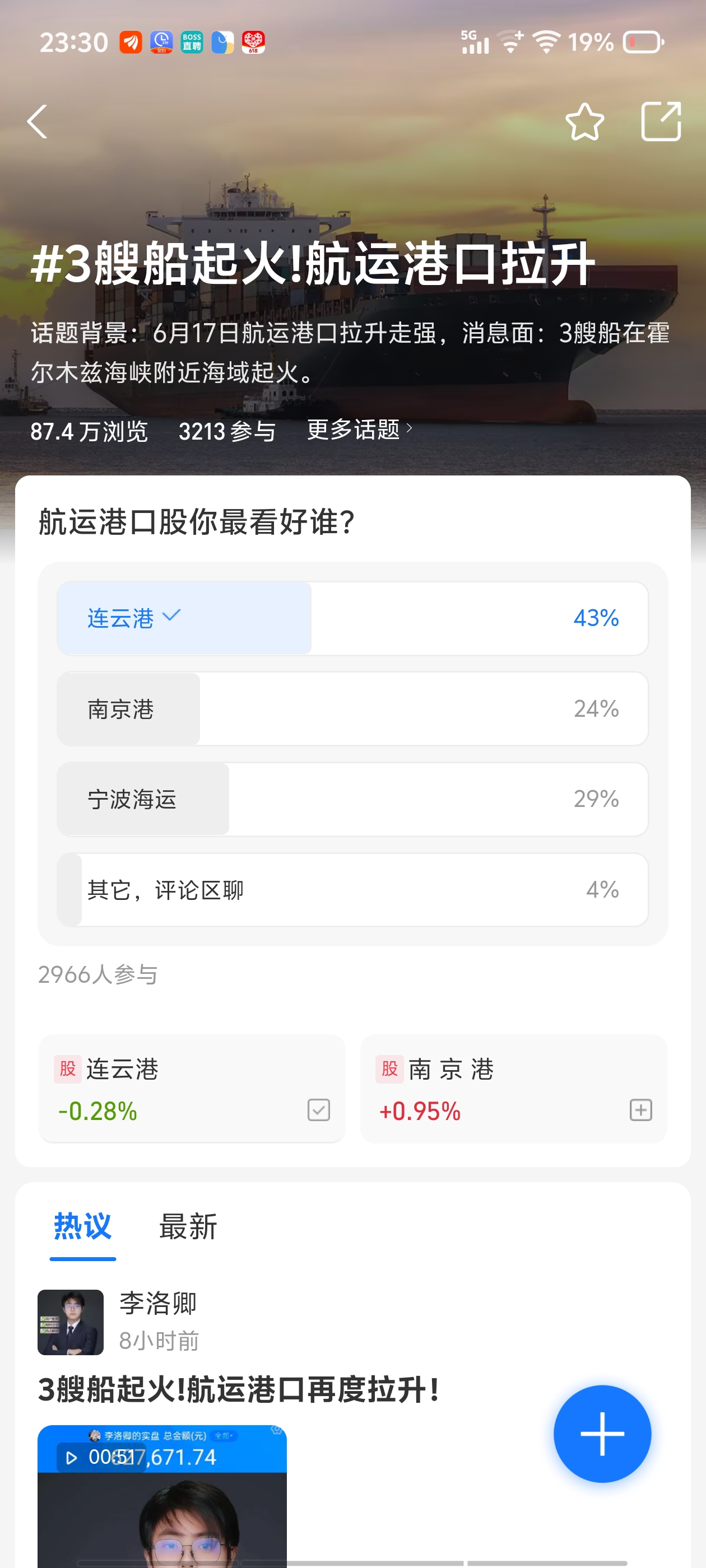The image size is (706, 1568).
Task: Add 南京港 to watchlist via plus box
Action: click(x=640, y=1110)
